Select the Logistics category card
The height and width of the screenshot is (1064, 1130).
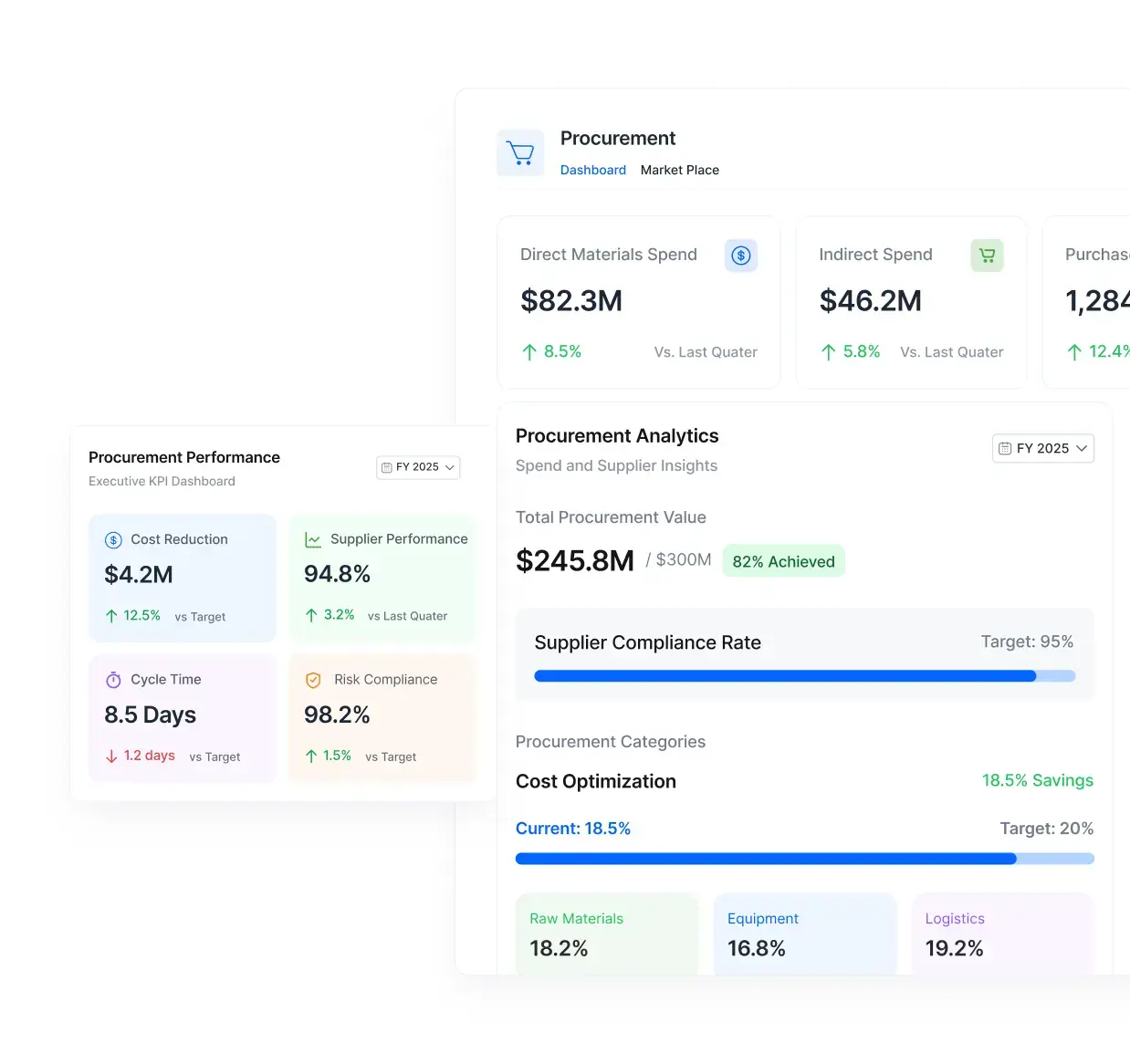click(x=1002, y=934)
